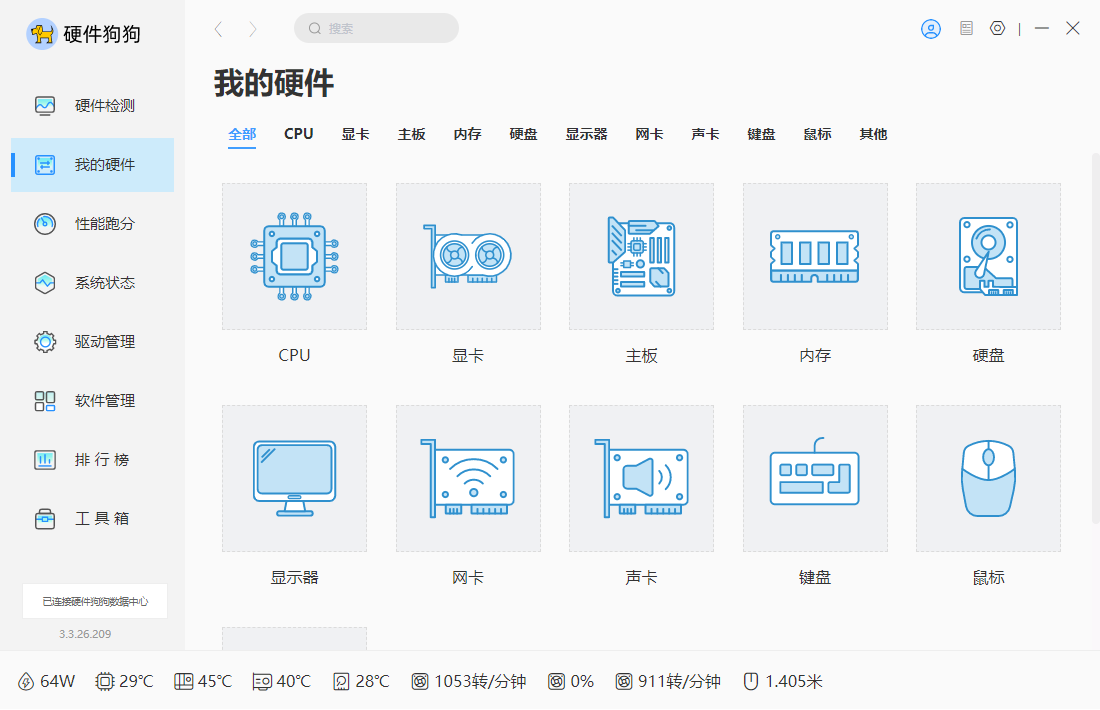Viewport: 1100px width, 710px height.
Task: Open the 工具箱 toolbox
Action: 92,518
